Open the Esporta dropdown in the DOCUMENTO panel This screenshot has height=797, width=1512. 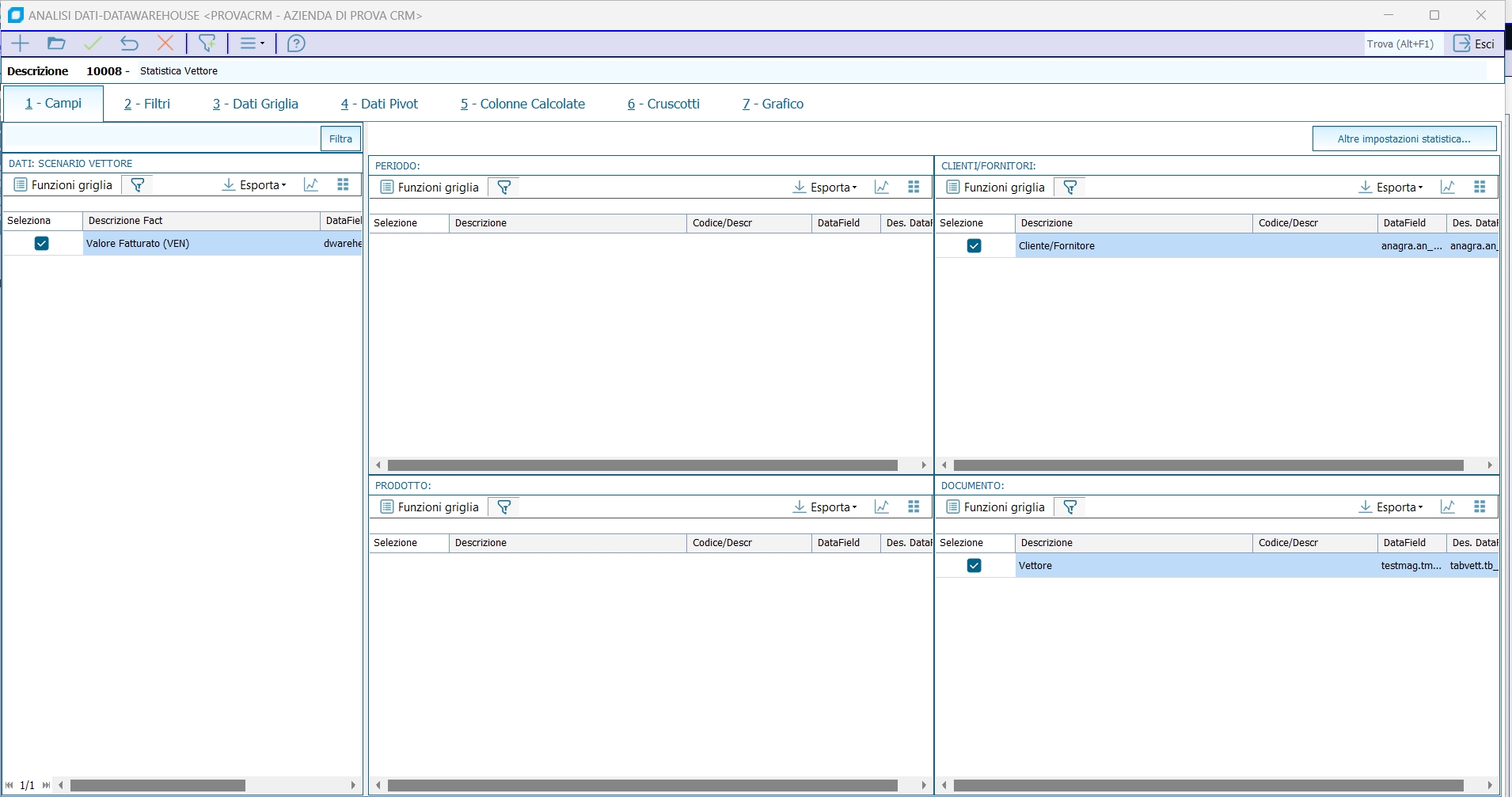tap(1392, 507)
